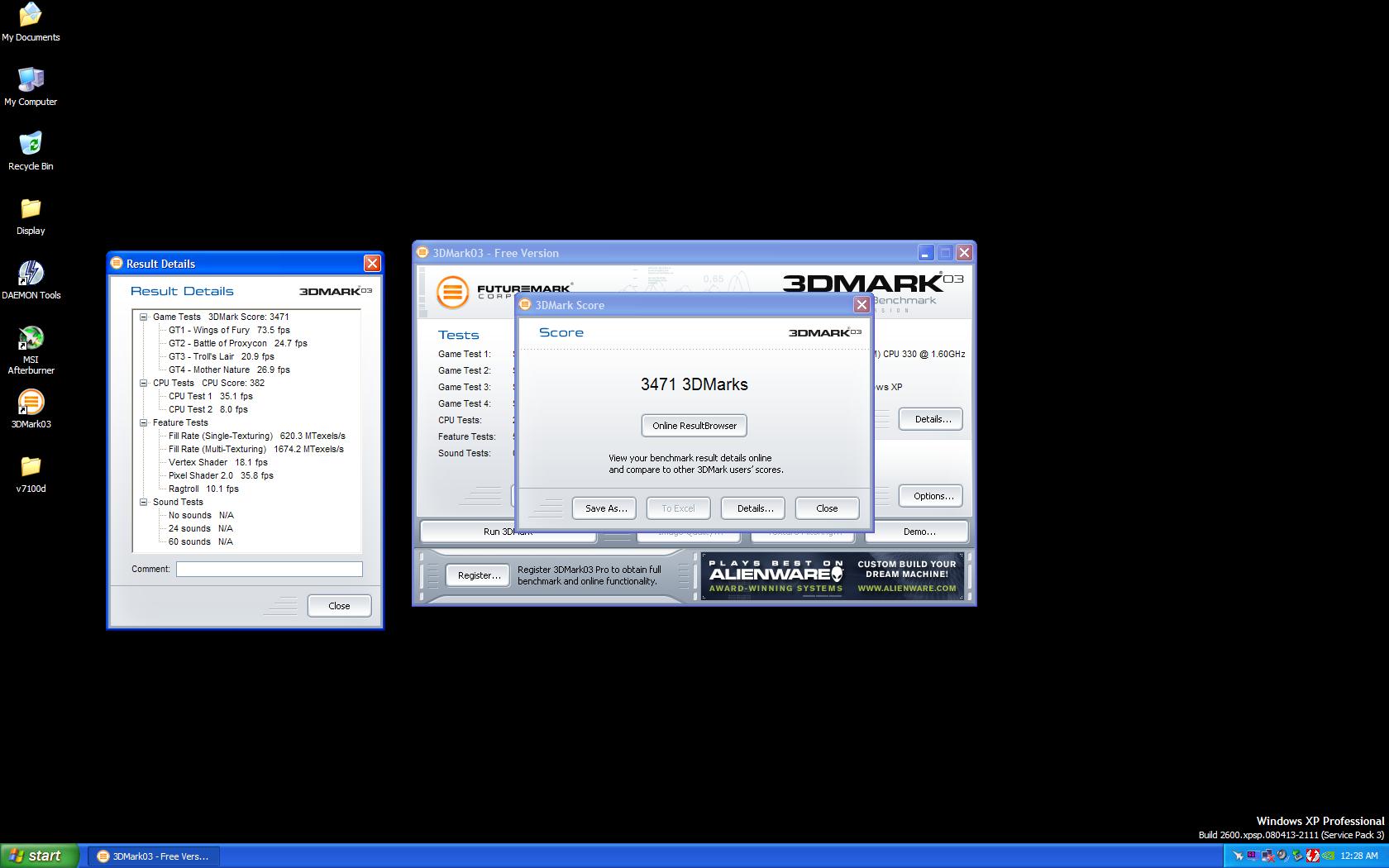The width and height of the screenshot is (1389, 868).
Task: Click Register in the 3DMark03 window
Action: click(x=477, y=575)
